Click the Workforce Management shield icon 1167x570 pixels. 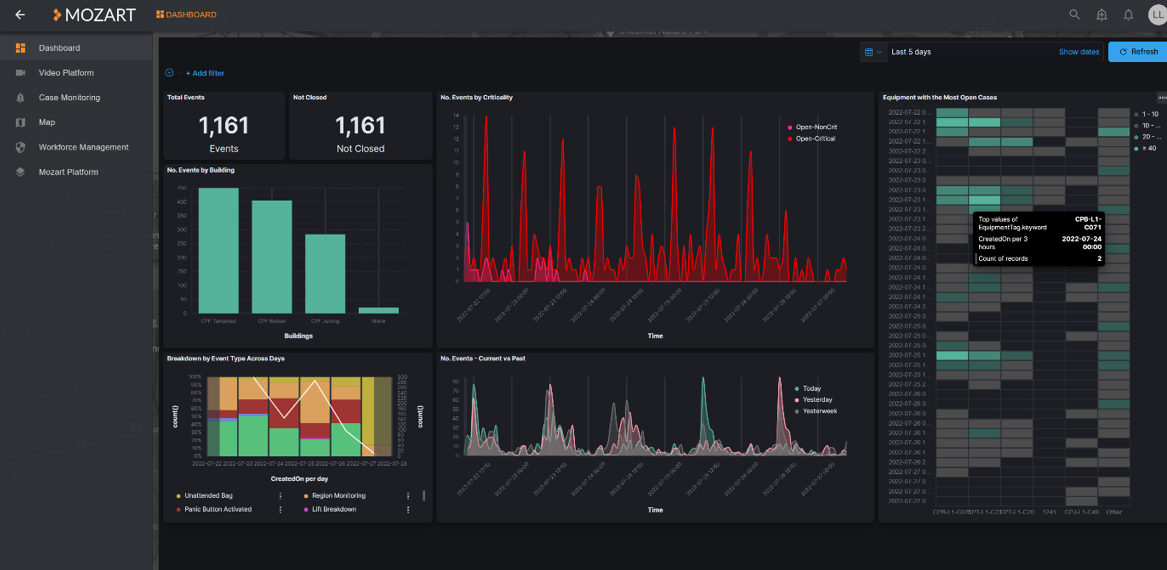[x=20, y=147]
